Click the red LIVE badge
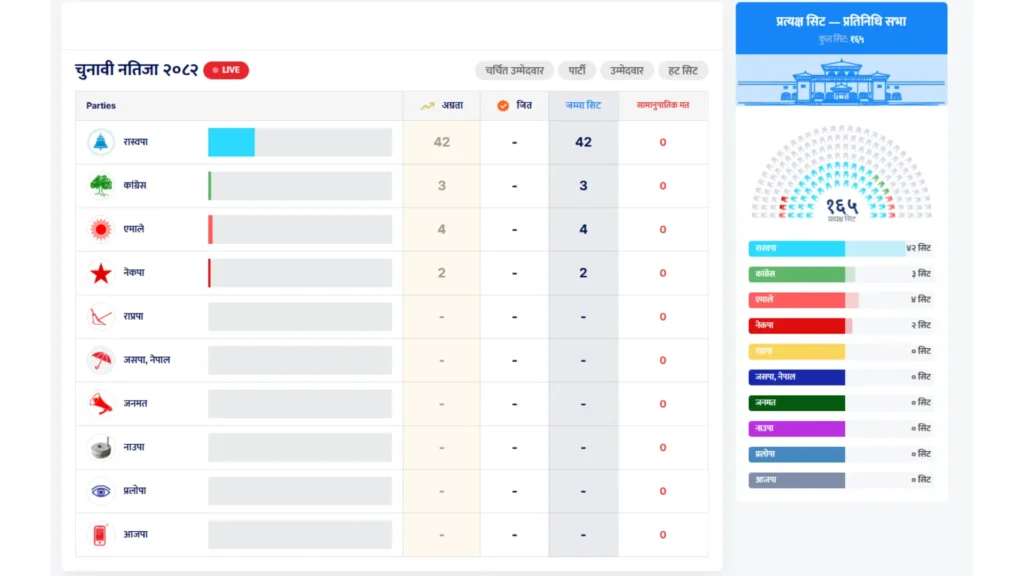1024x576 pixels. (x=226, y=70)
